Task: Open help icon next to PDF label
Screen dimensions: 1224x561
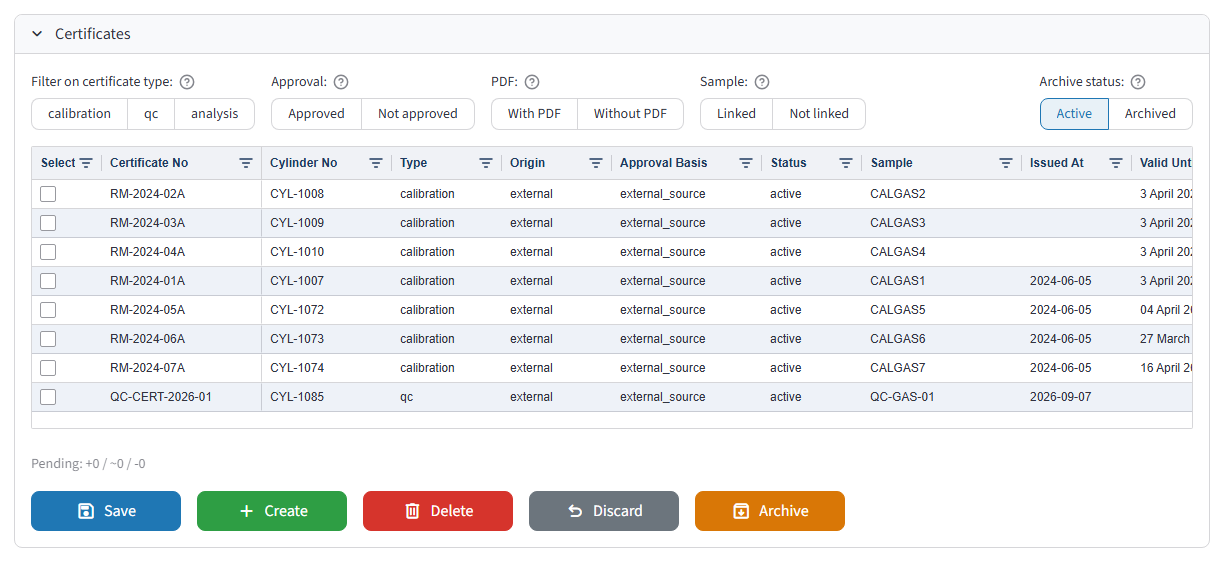Action: point(532,82)
